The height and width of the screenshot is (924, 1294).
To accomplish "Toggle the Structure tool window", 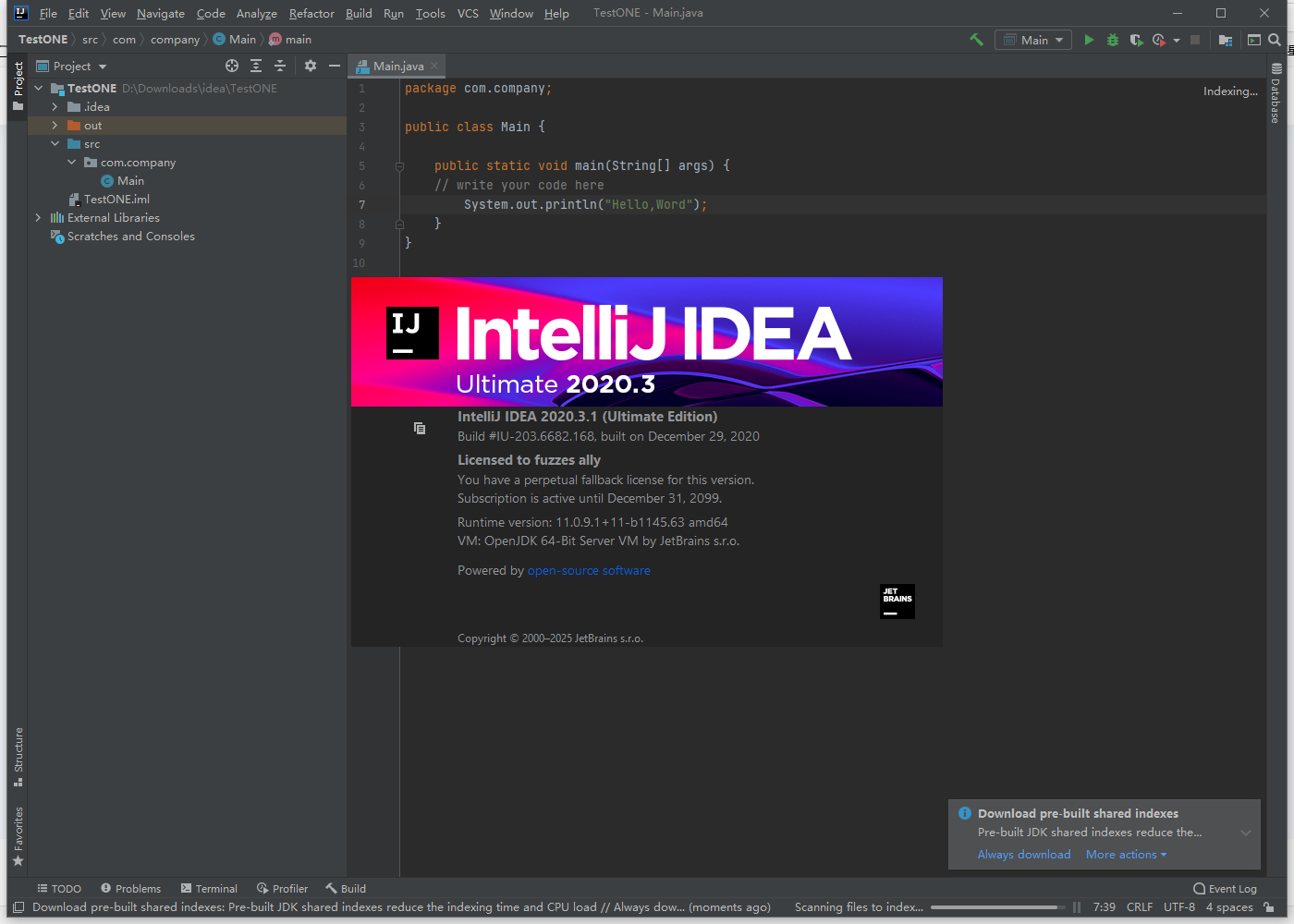I will coord(18,757).
